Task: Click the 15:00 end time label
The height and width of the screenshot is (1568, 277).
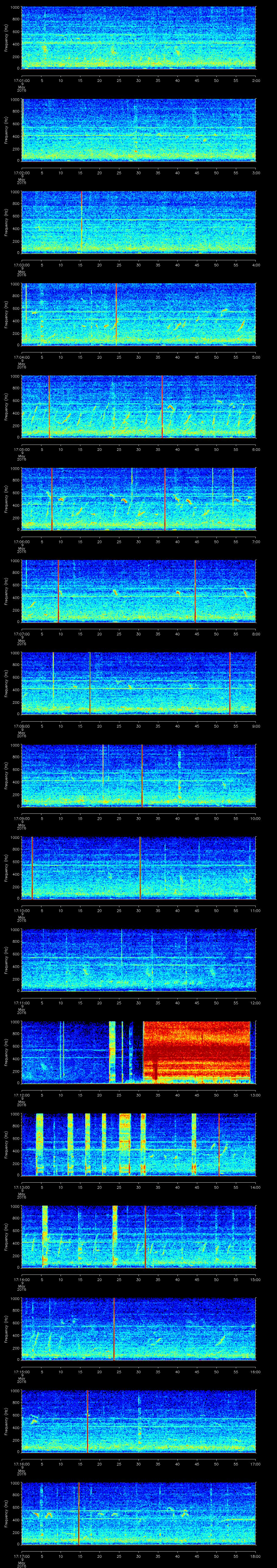Action: point(255,1279)
